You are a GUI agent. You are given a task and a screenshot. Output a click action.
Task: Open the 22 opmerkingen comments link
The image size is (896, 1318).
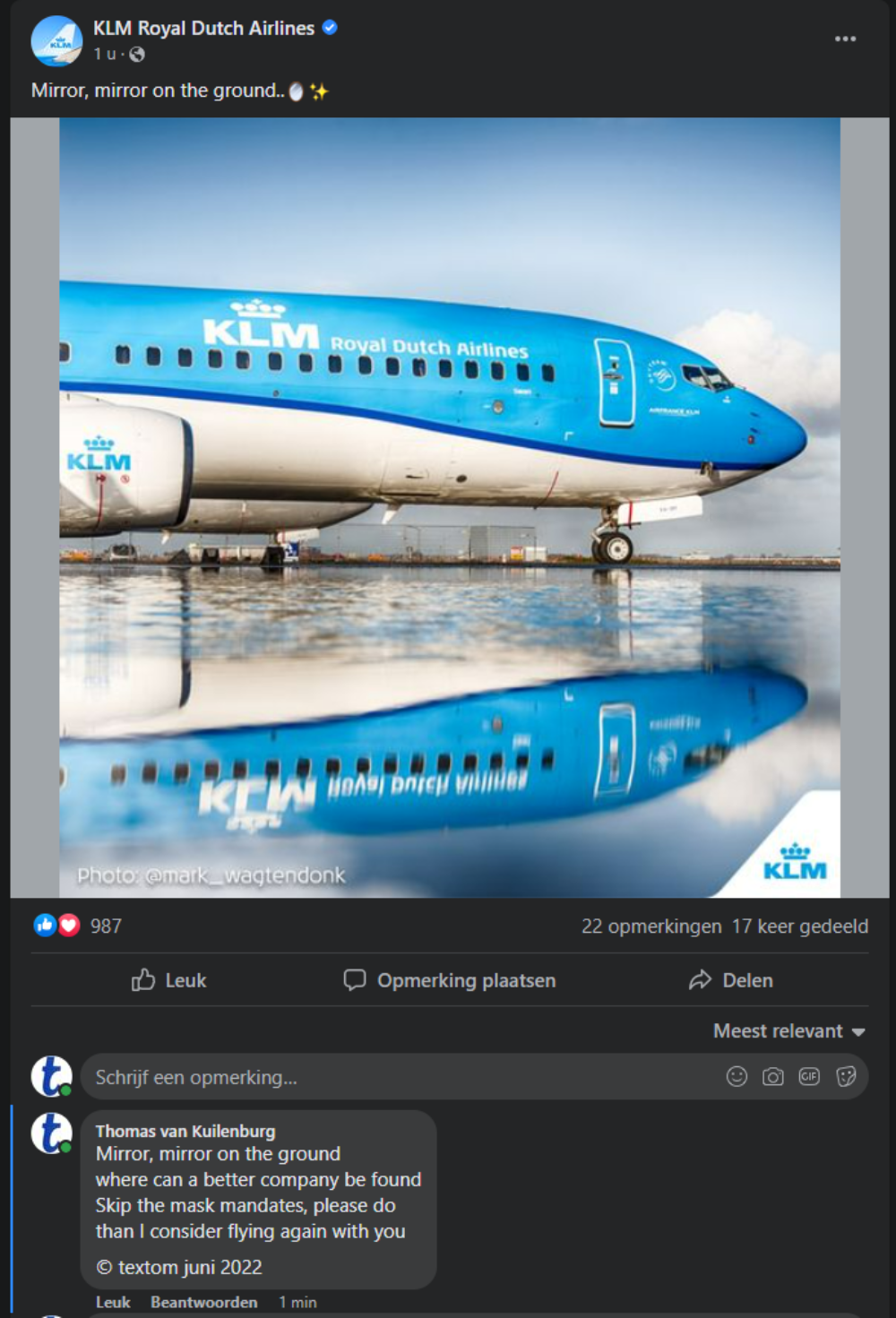pyautogui.click(x=651, y=926)
